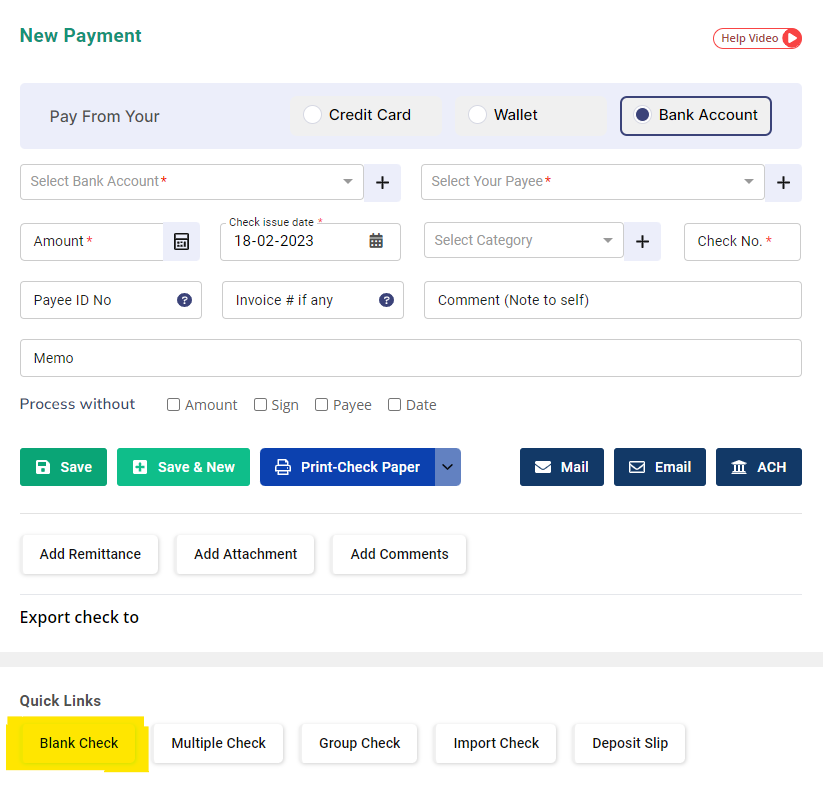This screenshot has width=823, height=791.
Task: Check the process without Amount box
Action: (x=174, y=405)
